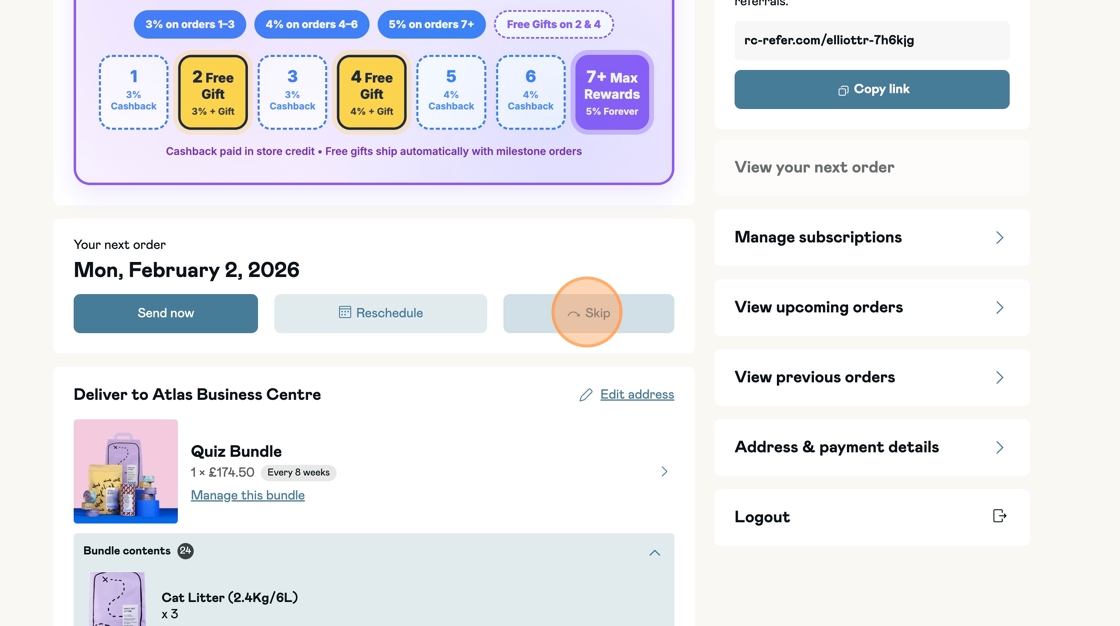Expand Address & payment details chevron
Screen dimensions: 1120x626
[x=999, y=447]
